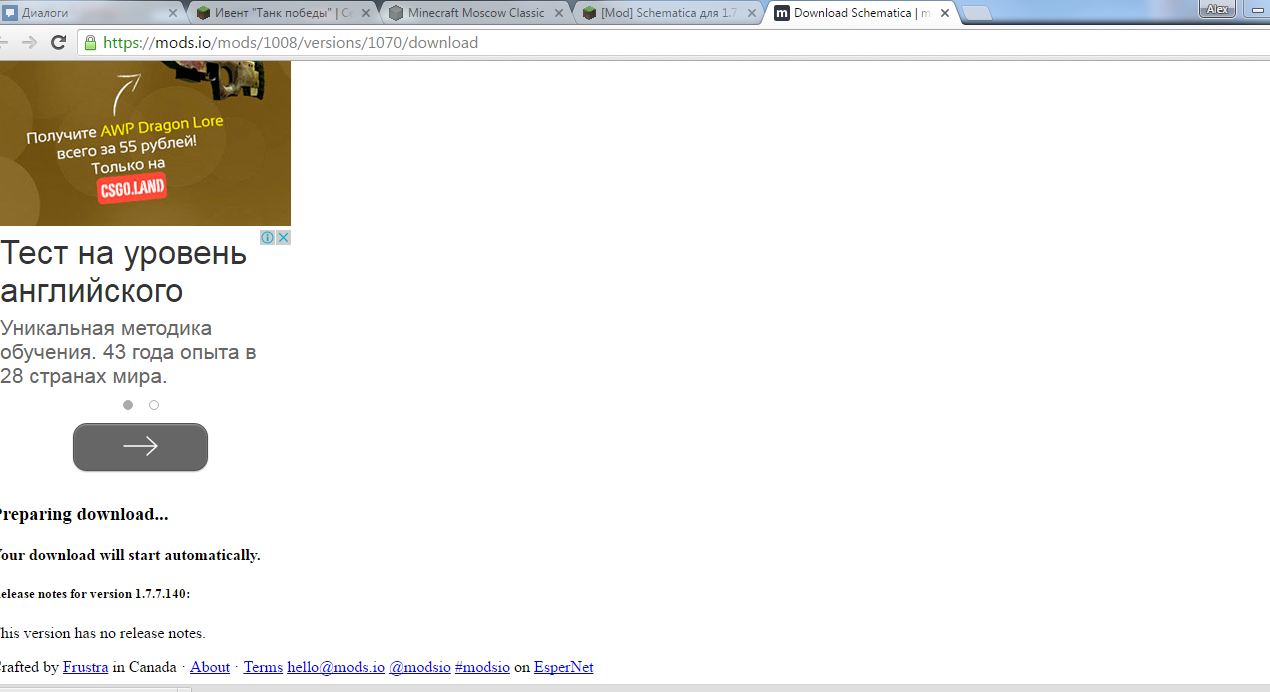Close the Minecraft Moscow Classic tab
The height and width of the screenshot is (692, 1270).
tap(558, 13)
